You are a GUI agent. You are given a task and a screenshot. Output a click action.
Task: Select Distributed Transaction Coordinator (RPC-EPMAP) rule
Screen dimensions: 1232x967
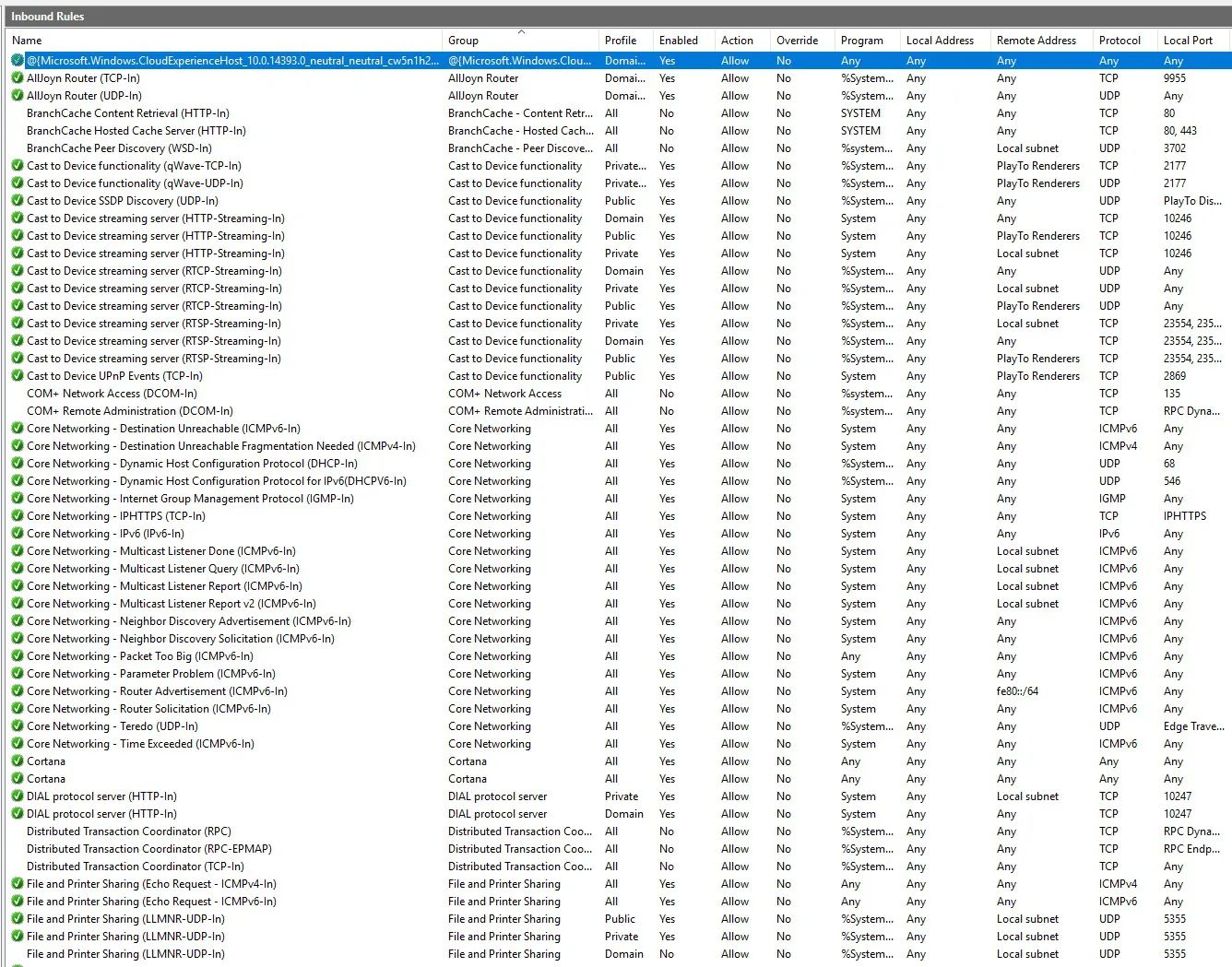[618, 849]
